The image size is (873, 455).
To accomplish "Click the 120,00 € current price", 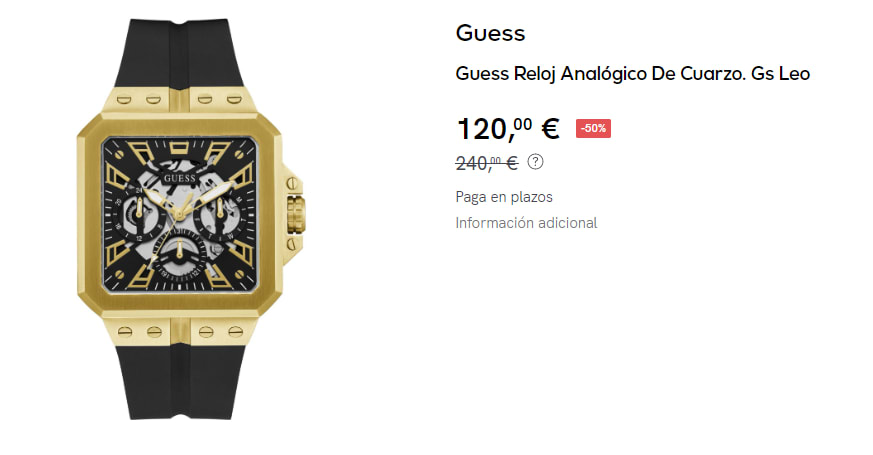I will pos(508,129).
